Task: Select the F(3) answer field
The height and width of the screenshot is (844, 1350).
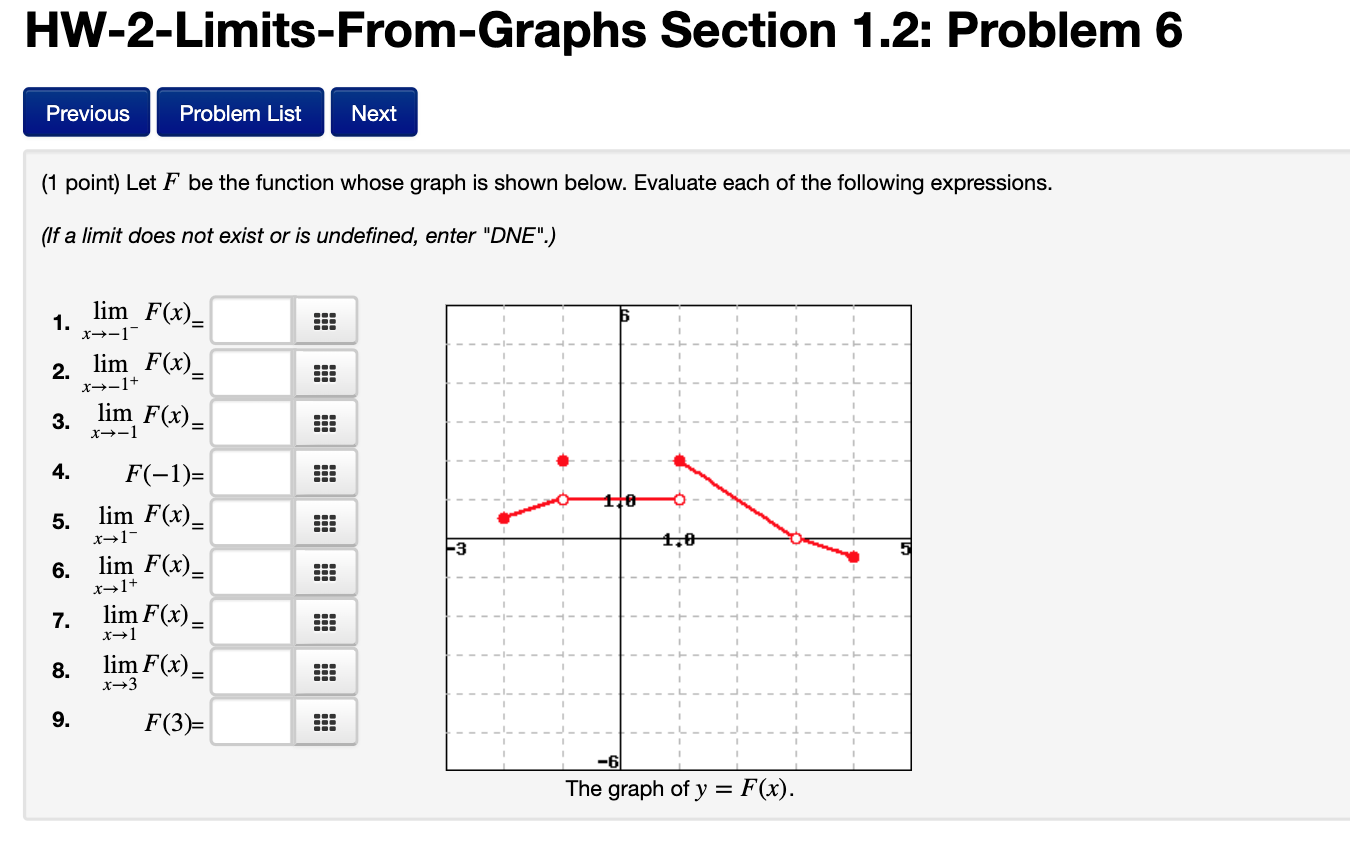Action: coord(251,721)
